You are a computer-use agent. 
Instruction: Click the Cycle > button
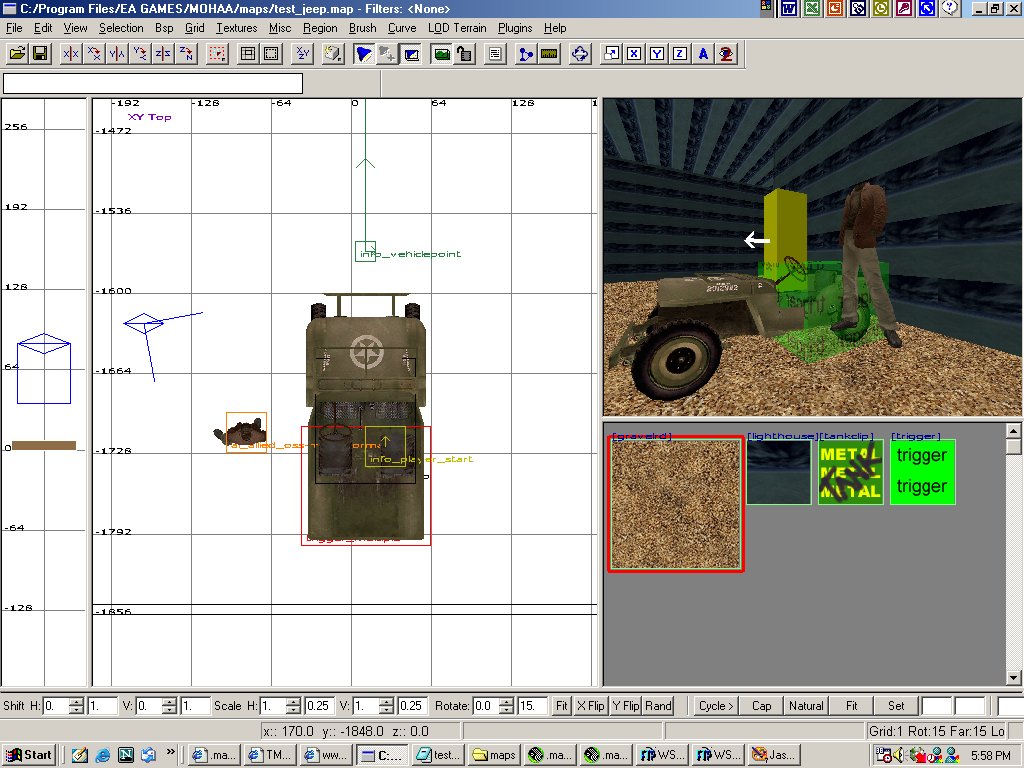pyautogui.click(x=717, y=706)
